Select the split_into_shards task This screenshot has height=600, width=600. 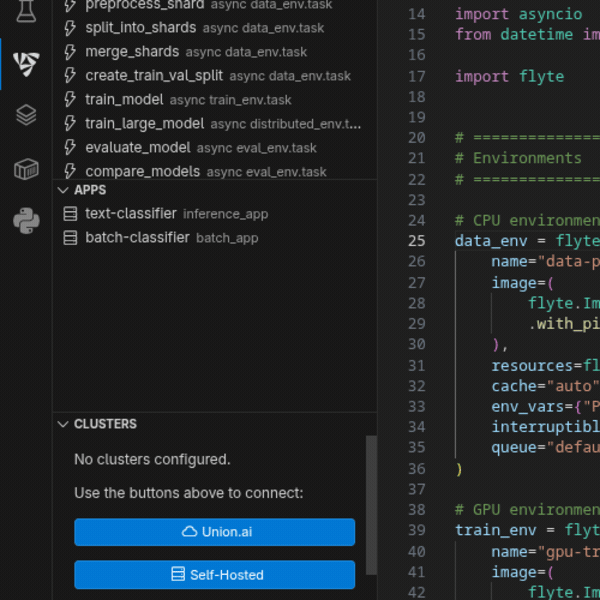click(215, 28)
